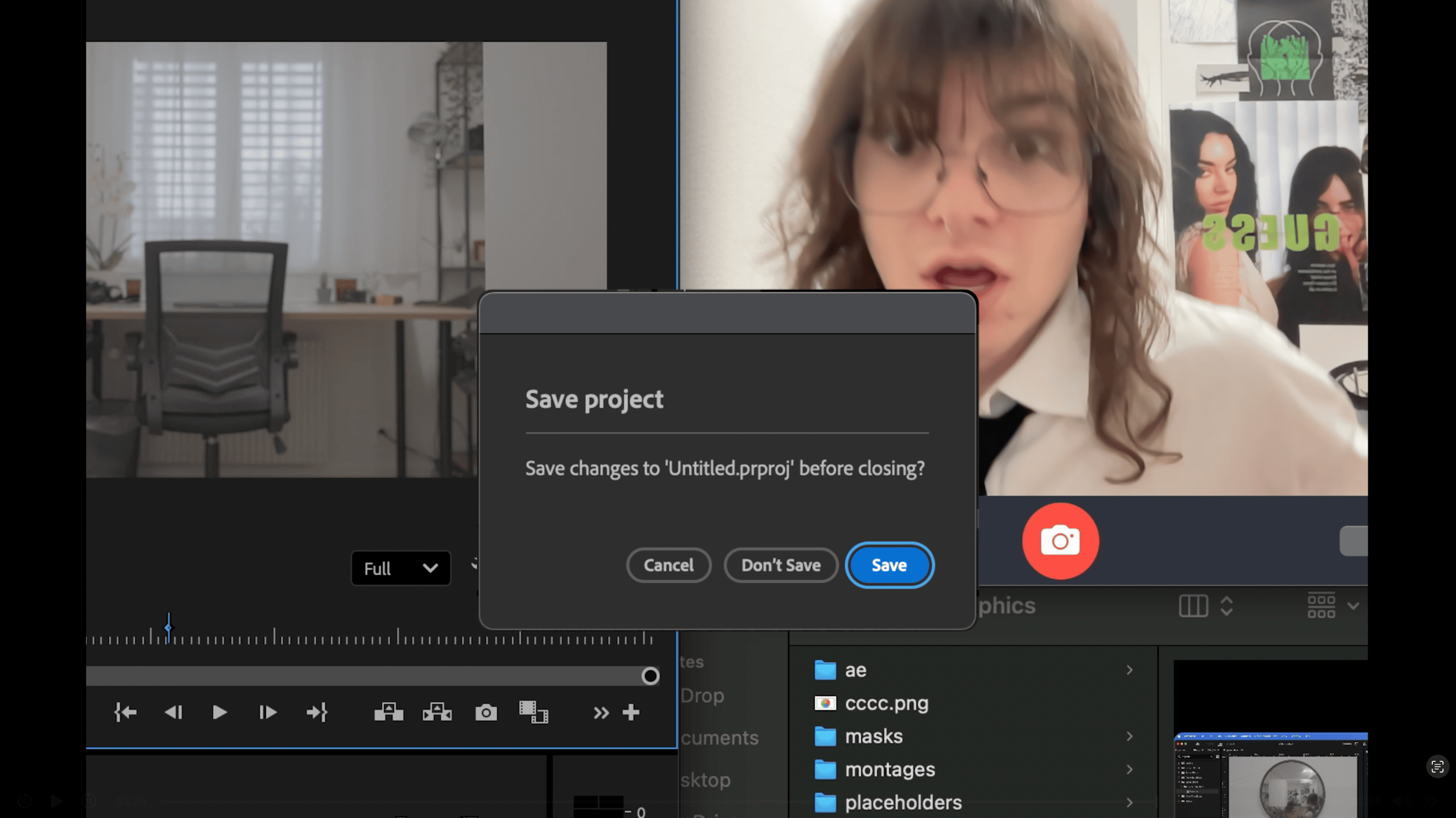Expand chevron beside masks folder
This screenshot has width=1456, height=818.
pos(1129,736)
